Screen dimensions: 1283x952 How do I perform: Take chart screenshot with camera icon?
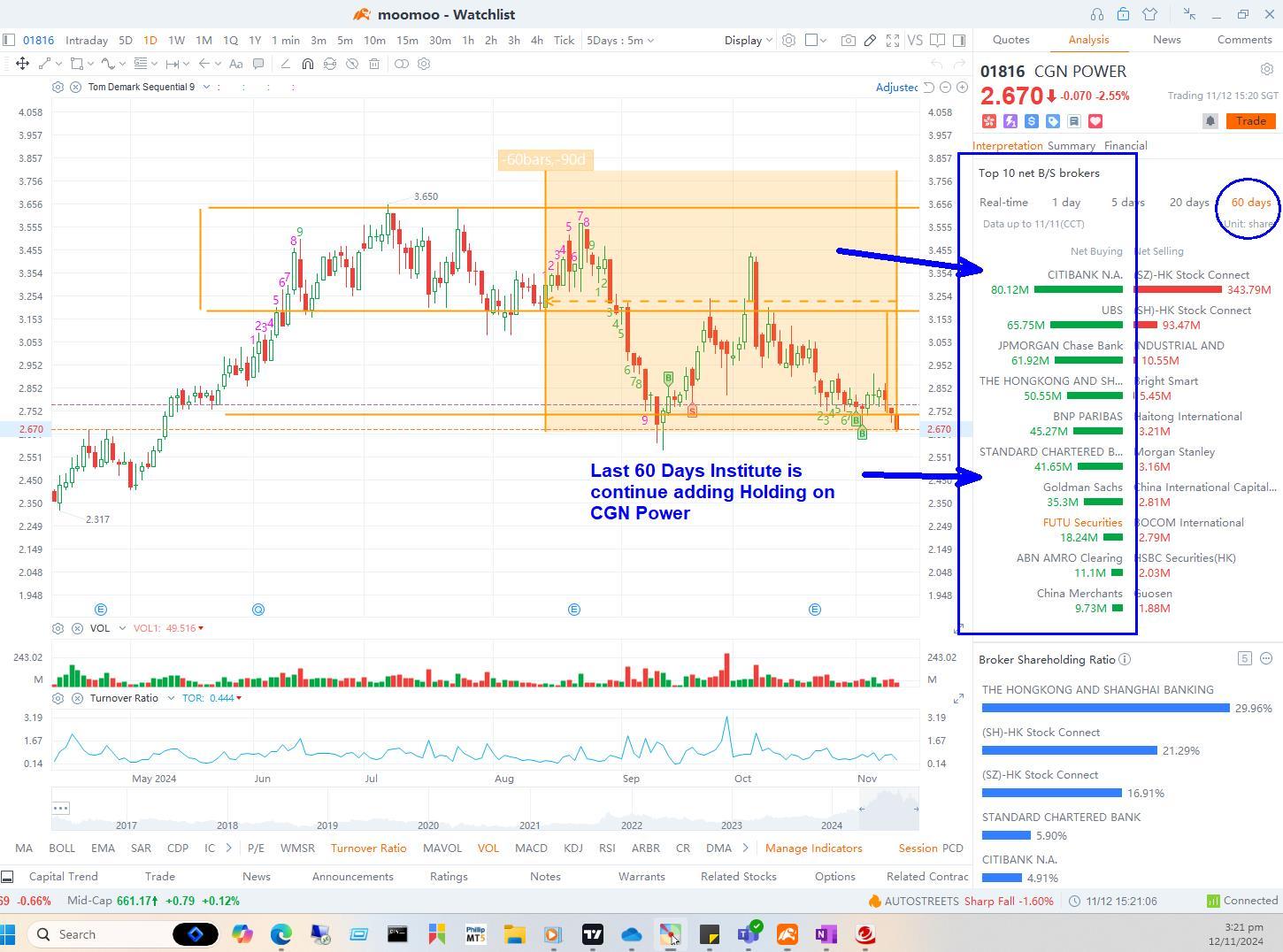pyautogui.click(x=848, y=40)
